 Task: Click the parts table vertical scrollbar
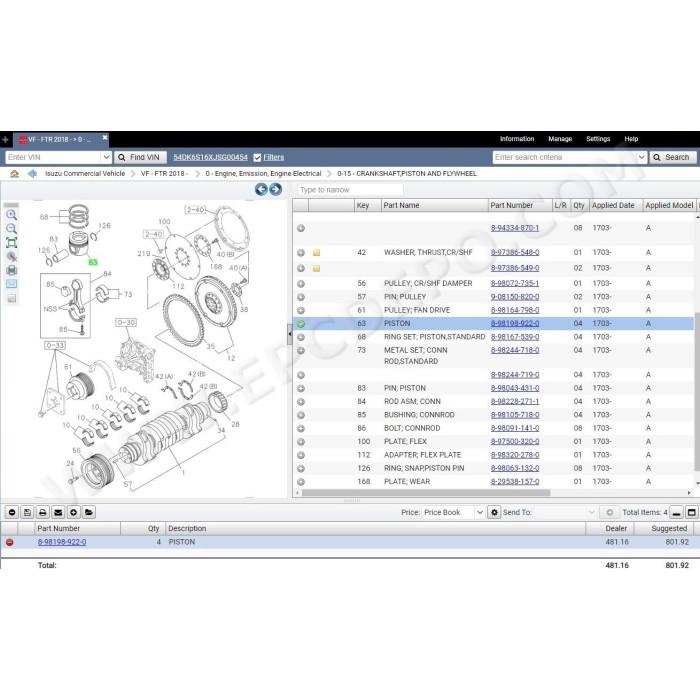(697, 392)
